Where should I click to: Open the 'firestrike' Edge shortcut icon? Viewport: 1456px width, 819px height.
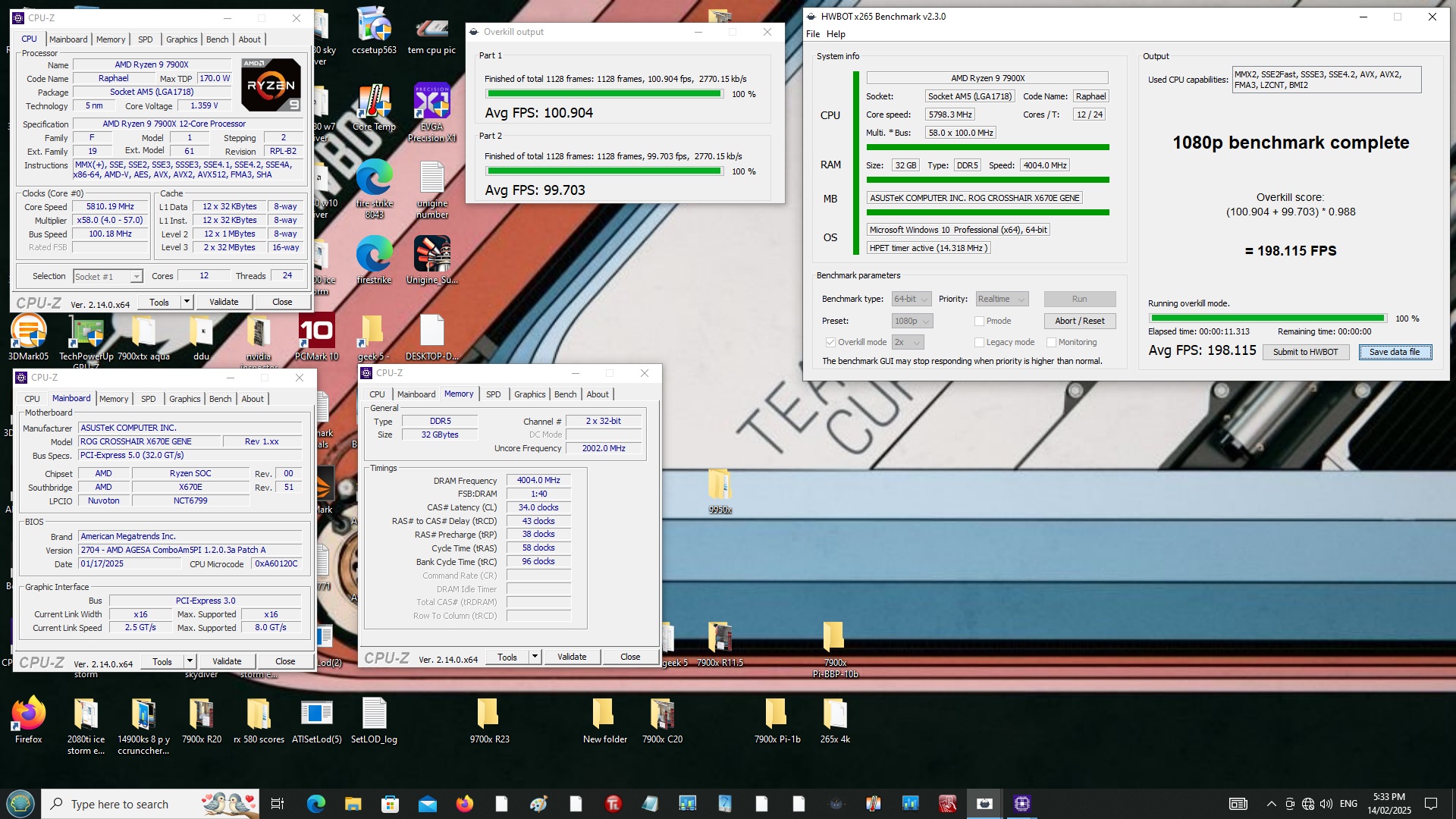374,260
